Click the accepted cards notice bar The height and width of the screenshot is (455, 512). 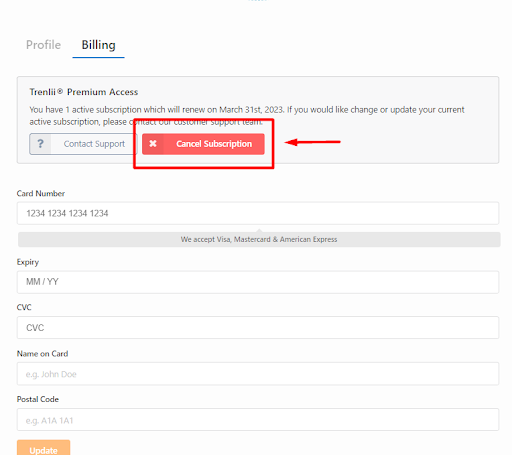[x=259, y=239]
